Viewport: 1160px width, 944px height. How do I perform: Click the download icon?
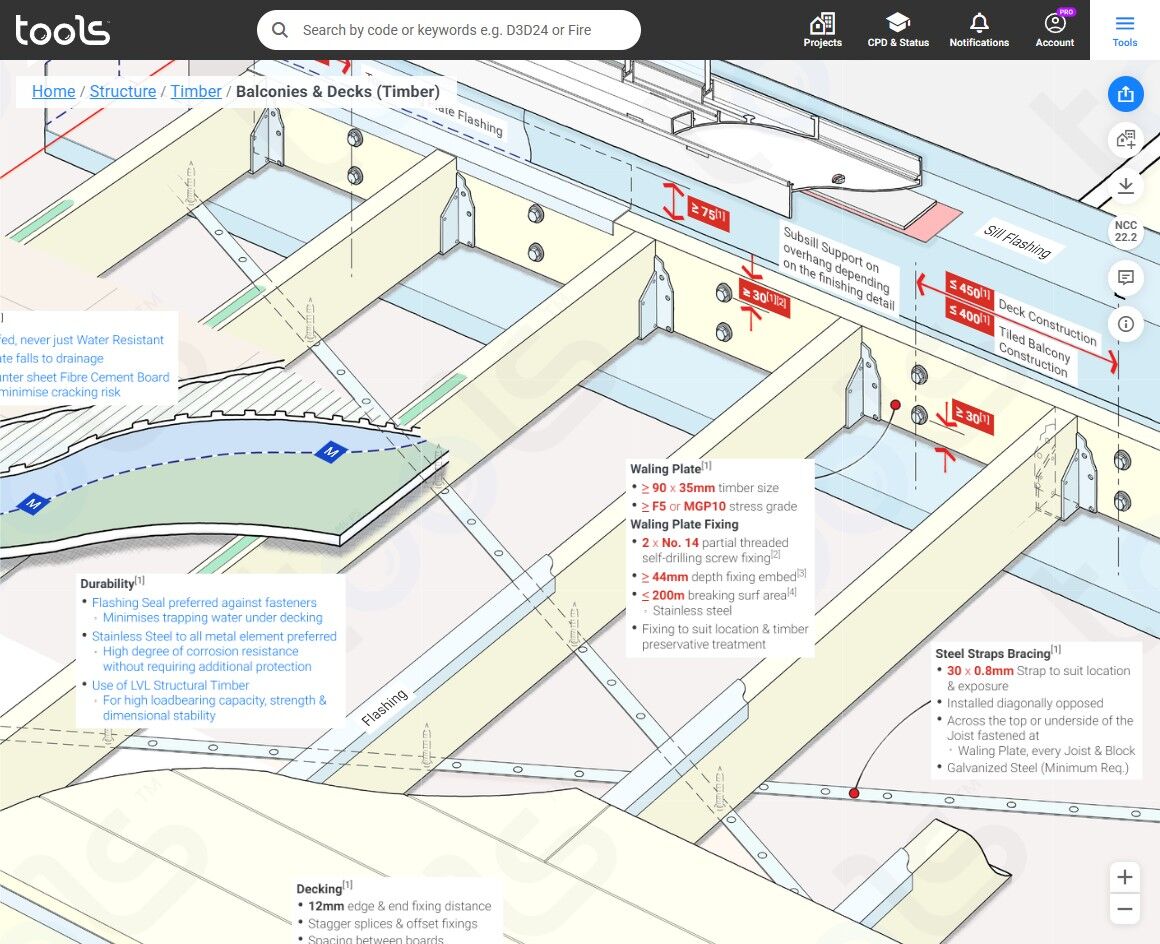tap(1125, 186)
